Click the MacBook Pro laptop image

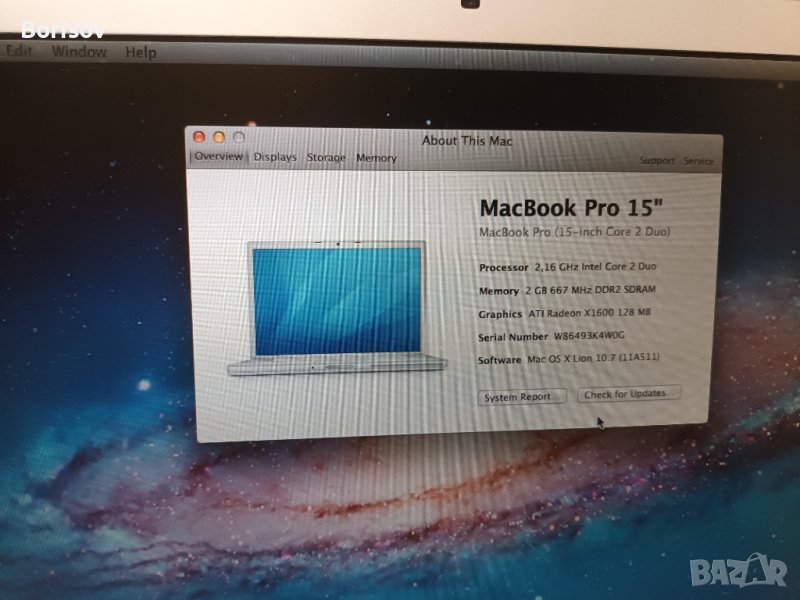coord(337,308)
